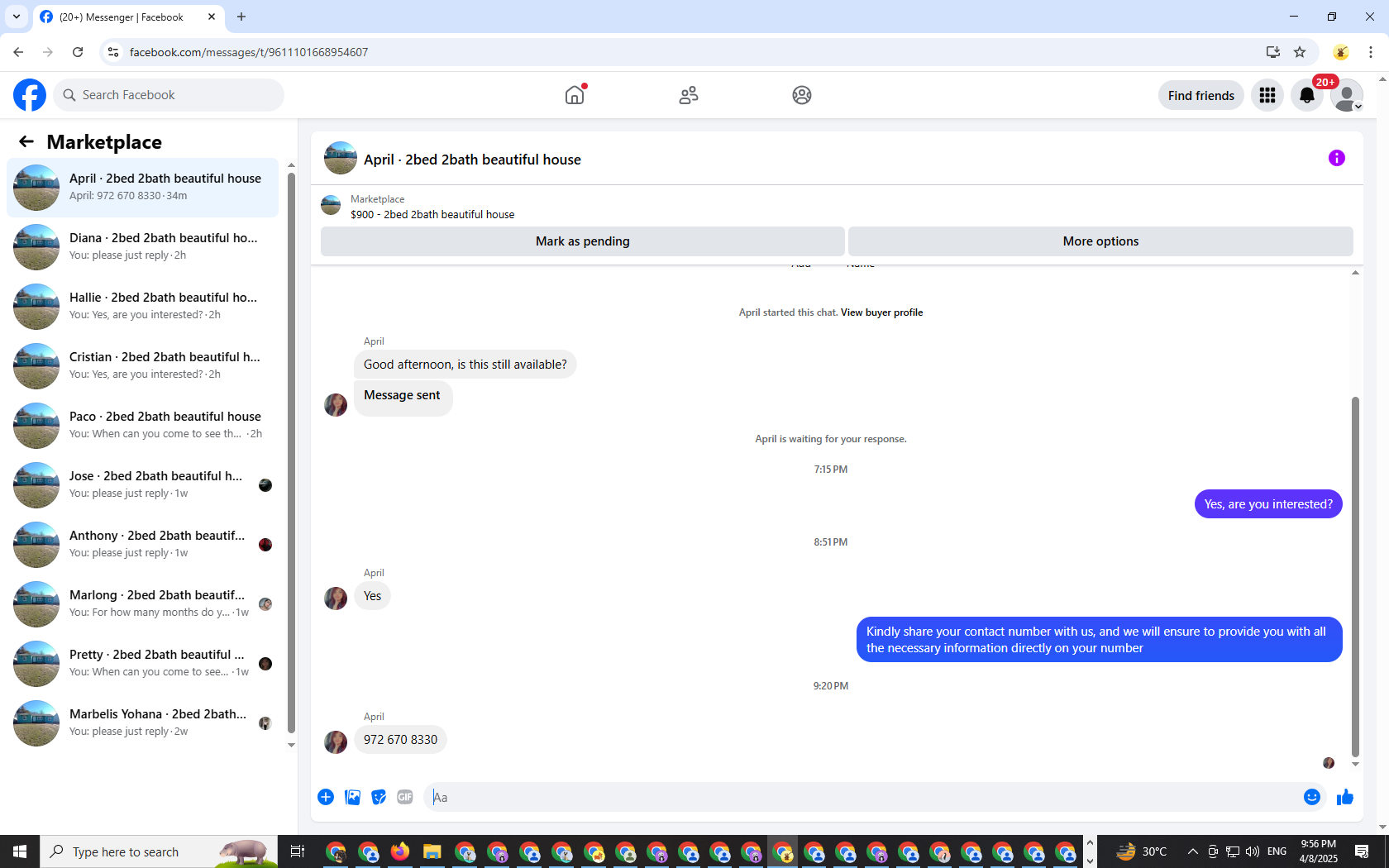
Task: Open Cristian's chat conversation
Action: tap(142, 366)
